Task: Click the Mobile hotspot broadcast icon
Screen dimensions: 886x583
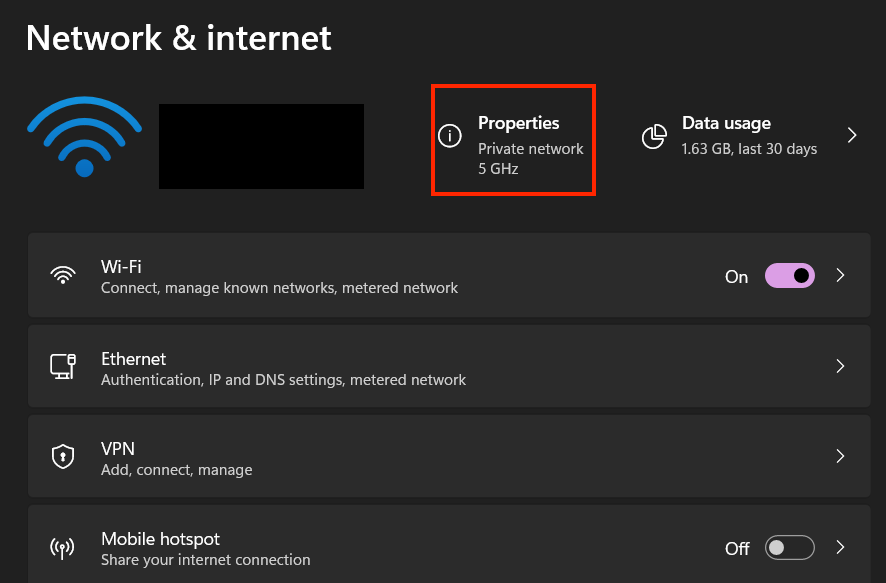Action: [x=63, y=548]
